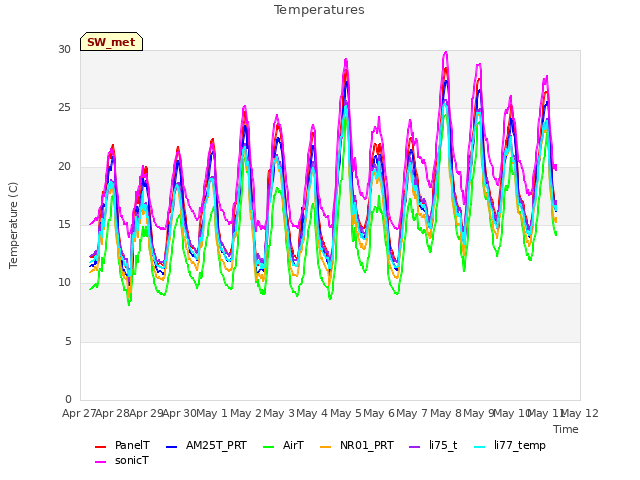Viewport: 640px width, 480px height.
Task: Click the 25 y-axis tick label
Action: point(64,108)
